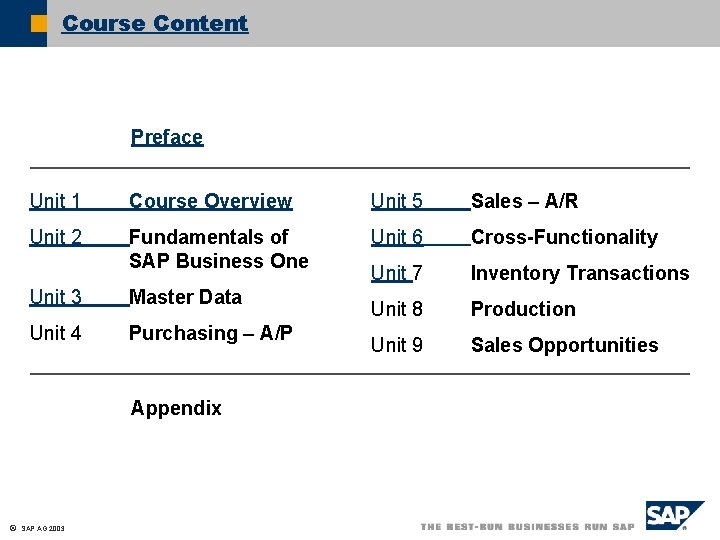Click the orange square title bullet
The height and width of the screenshot is (540, 720).
[x=38, y=23]
